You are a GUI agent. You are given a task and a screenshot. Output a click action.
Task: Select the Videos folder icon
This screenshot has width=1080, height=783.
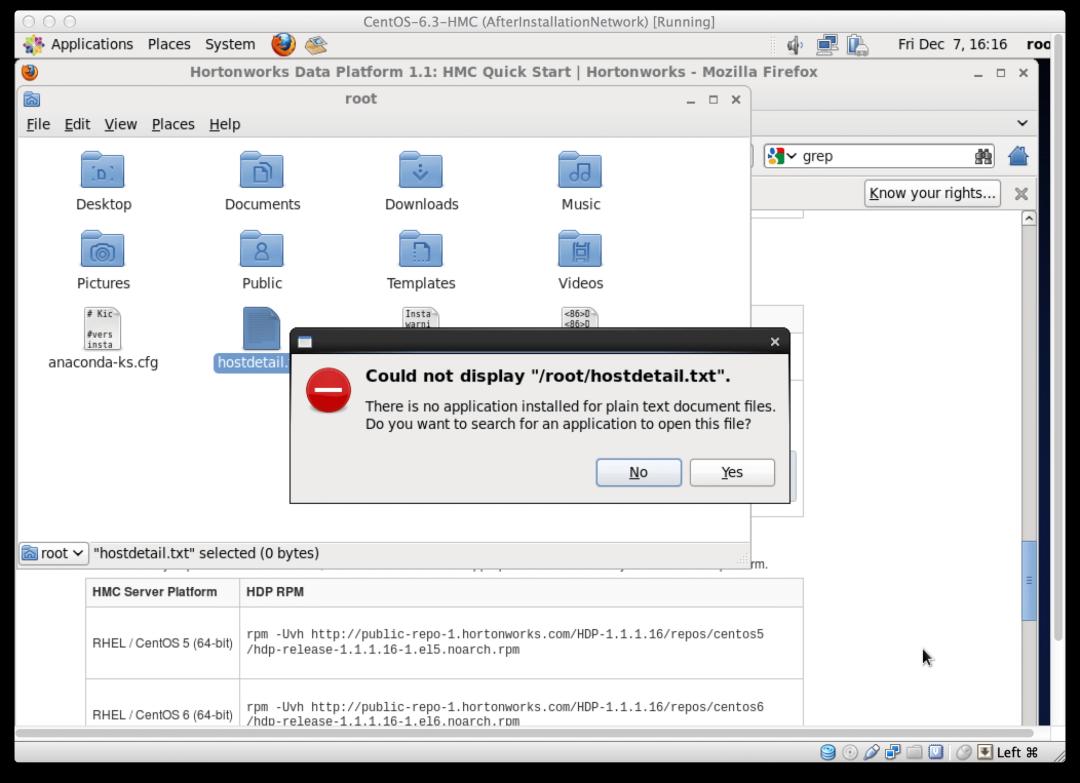point(580,250)
